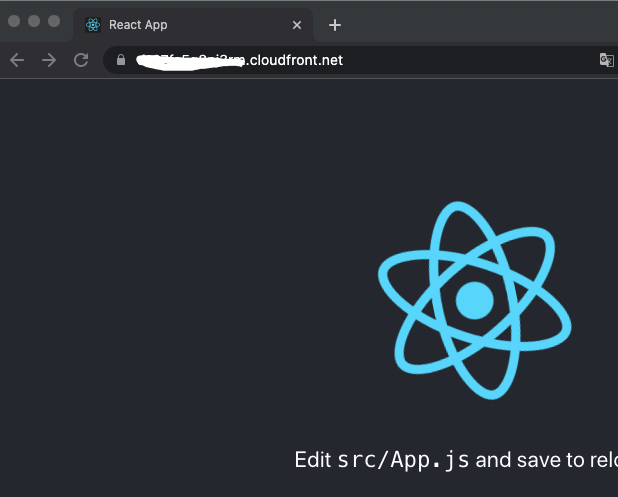Click the cloudfront.net address bar
Screen dimensions: 618x497
[x=359, y=60]
